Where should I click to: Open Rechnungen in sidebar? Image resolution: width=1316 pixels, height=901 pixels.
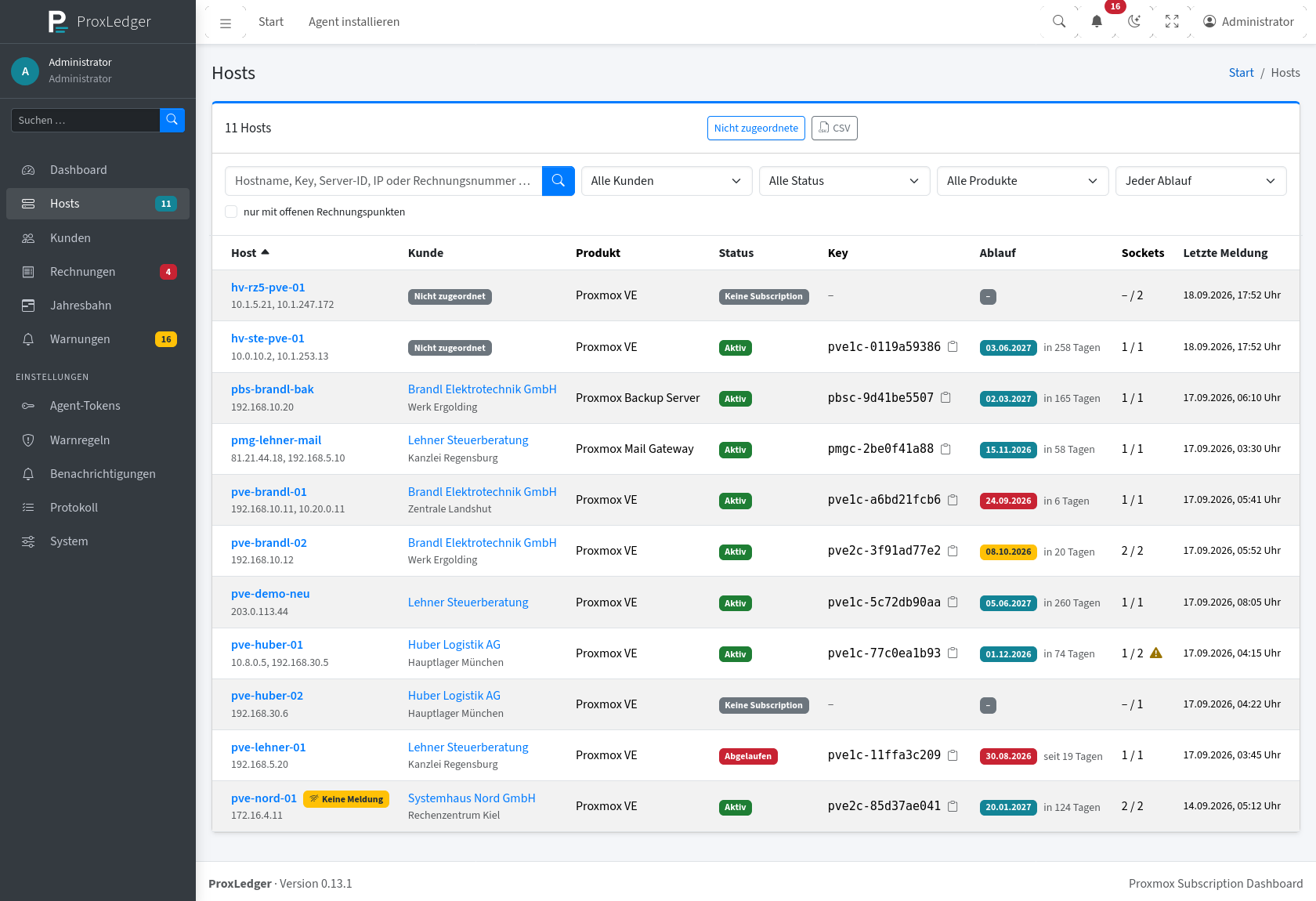click(98, 272)
